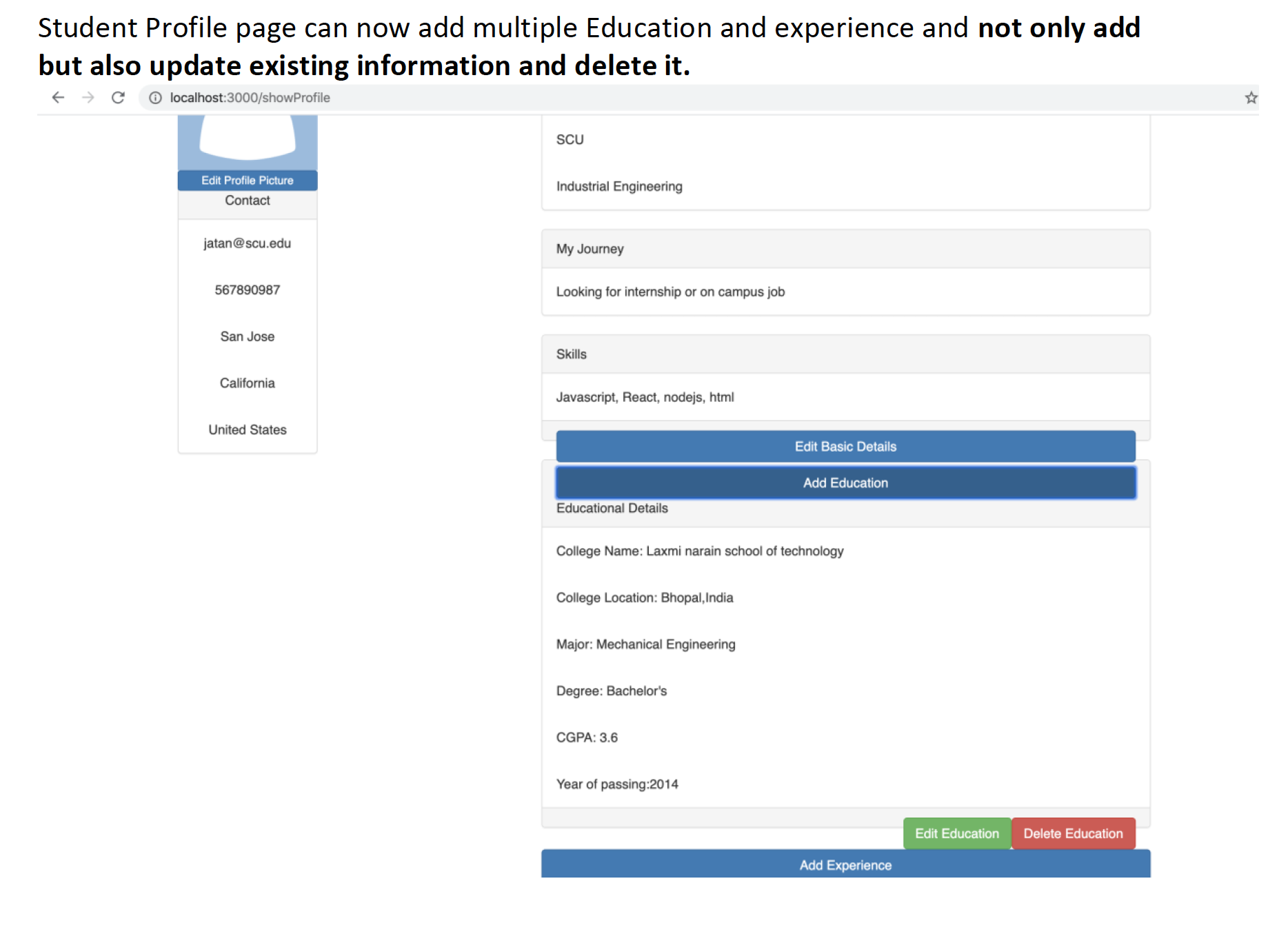Click Edit Profile Picture button
Screen dimensions: 1288x932
[248, 181]
